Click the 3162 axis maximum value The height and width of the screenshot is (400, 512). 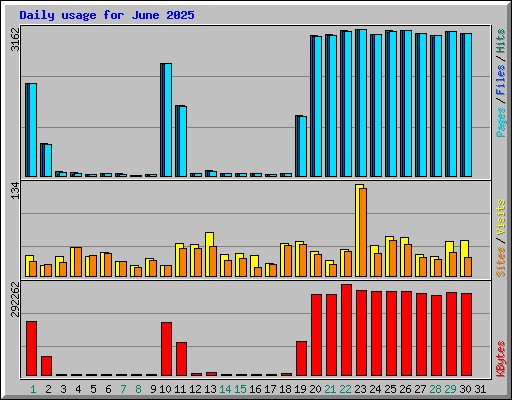15,40
